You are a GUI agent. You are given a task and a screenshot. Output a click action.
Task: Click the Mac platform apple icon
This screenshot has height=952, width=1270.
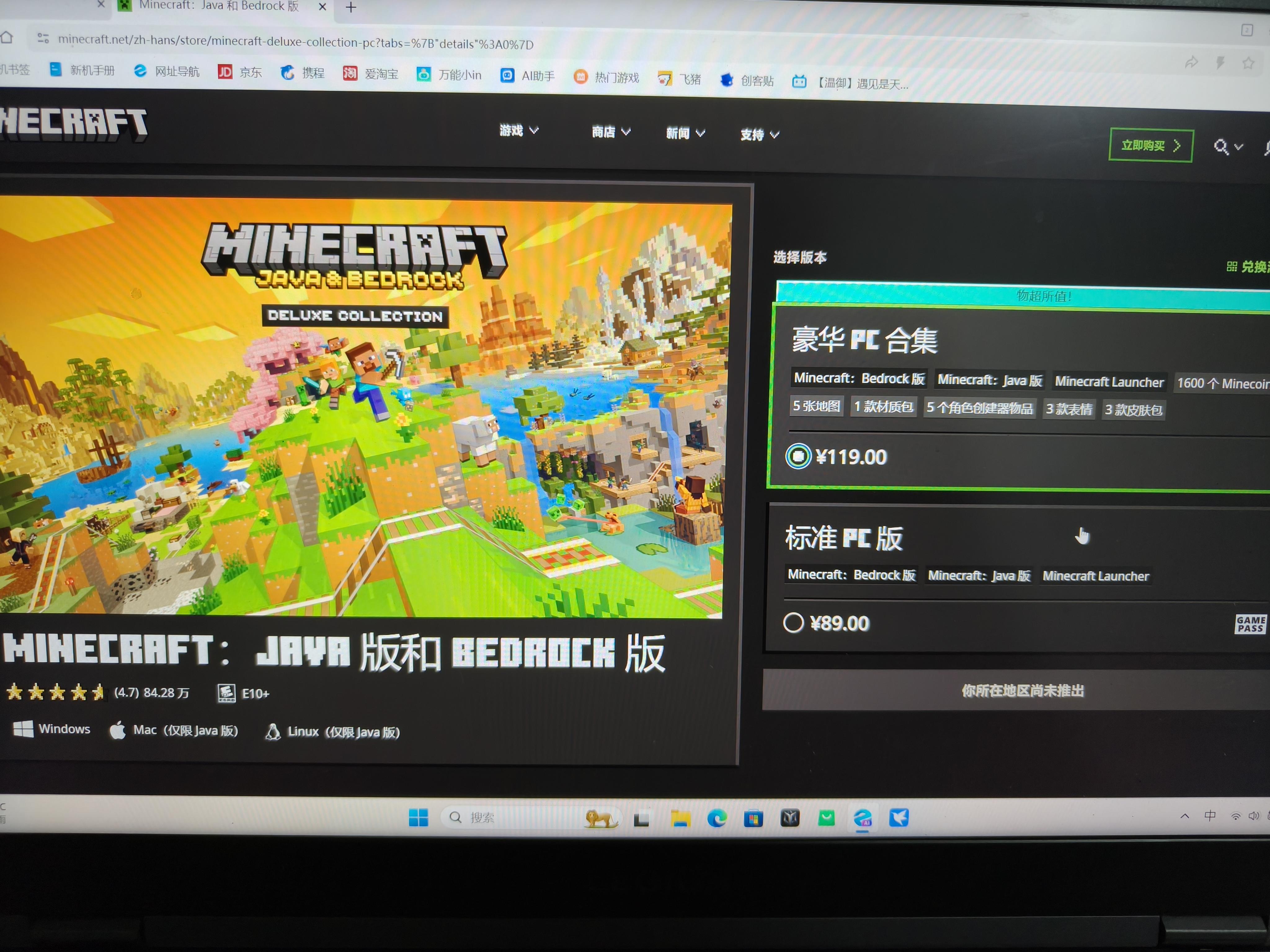[x=118, y=730]
